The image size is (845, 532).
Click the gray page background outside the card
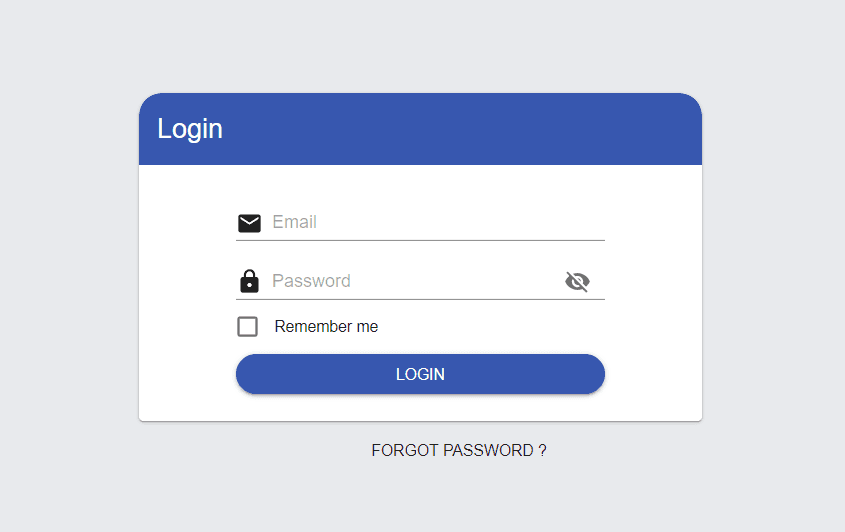point(70,270)
